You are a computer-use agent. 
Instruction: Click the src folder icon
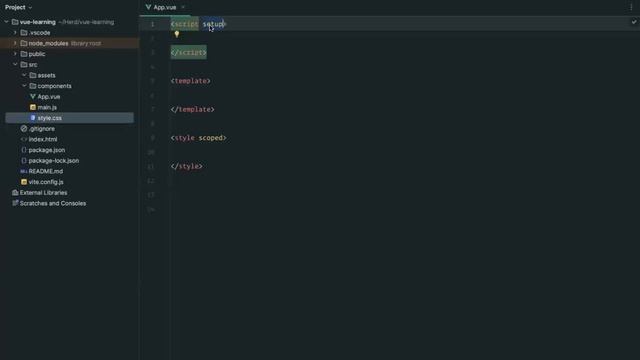[x=24, y=64]
